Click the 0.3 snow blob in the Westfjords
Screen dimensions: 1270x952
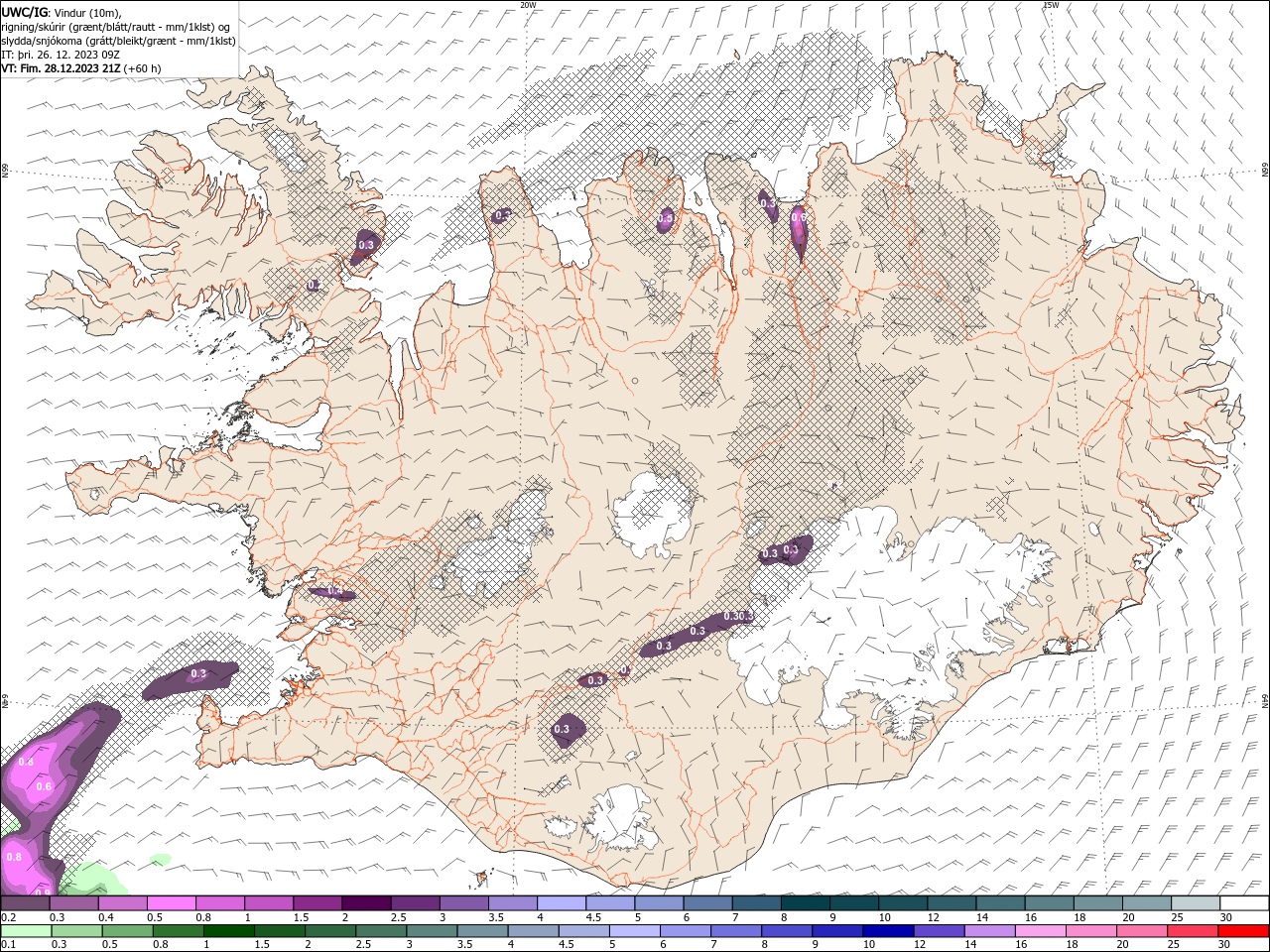click(365, 245)
